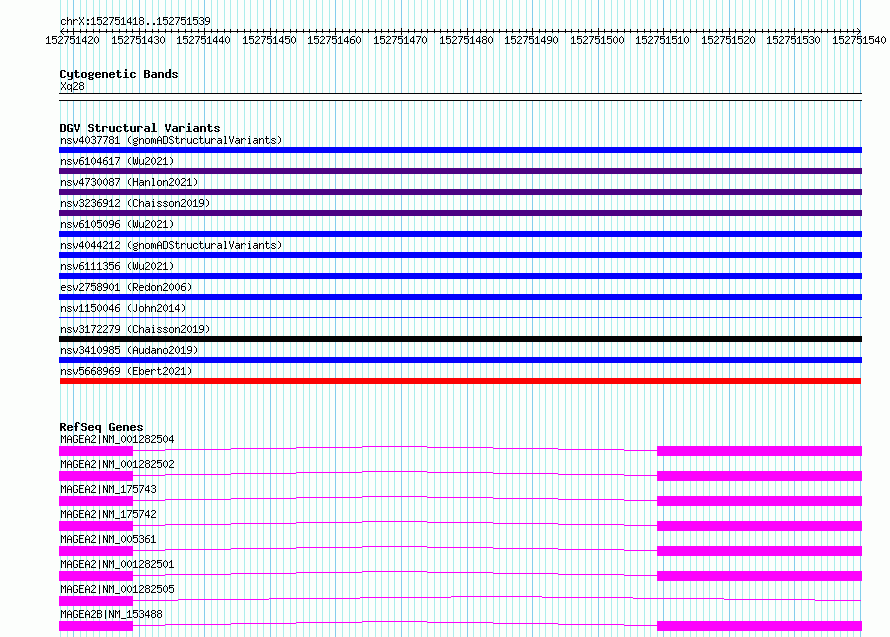Screen dimensions: 890x637
Task: Click ruler position 152751490
Action: [531, 40]
